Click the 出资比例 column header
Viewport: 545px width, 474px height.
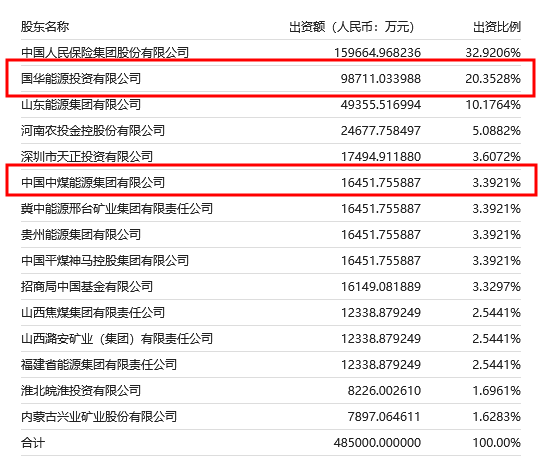coord(497,27)
